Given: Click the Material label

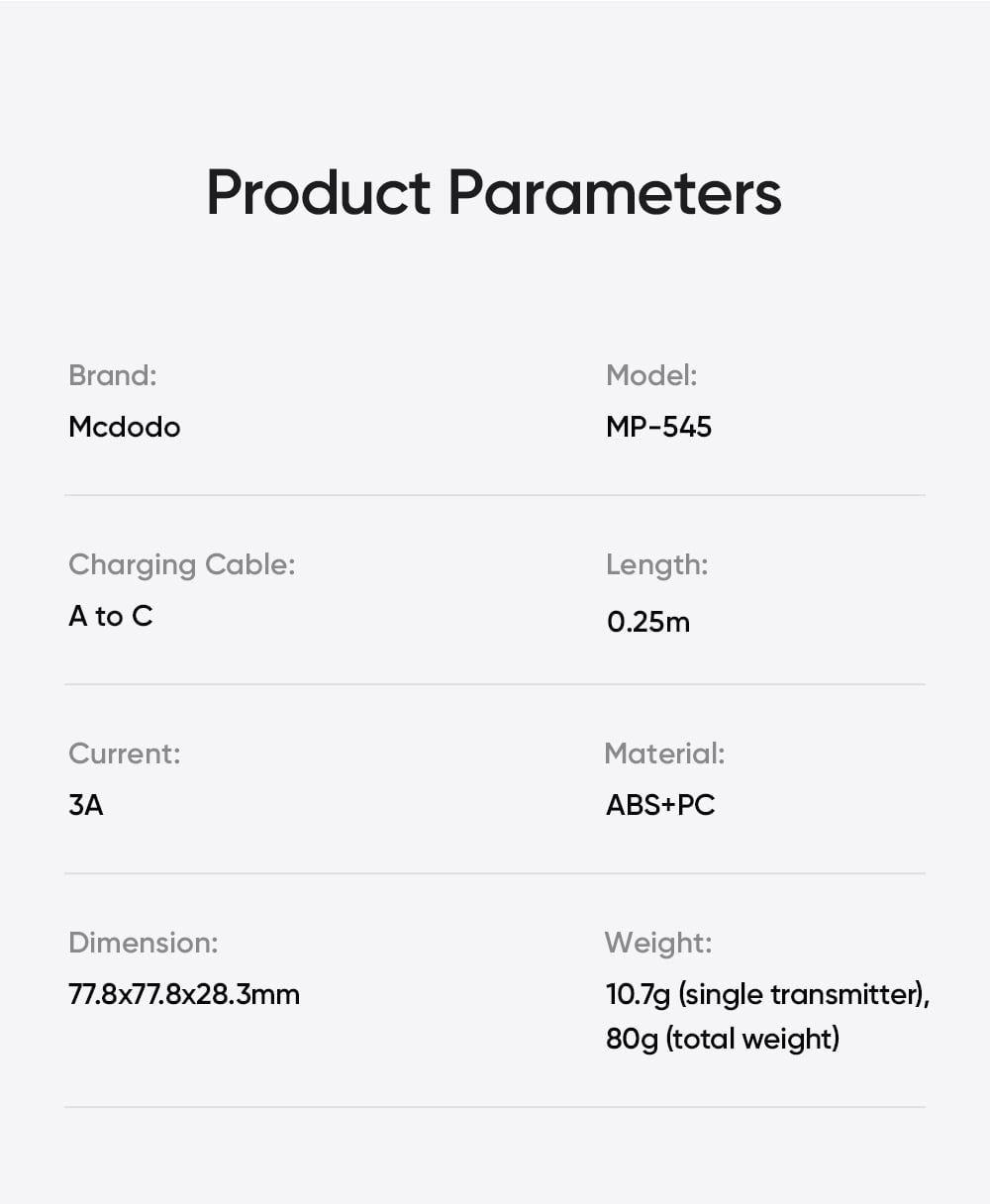Looking at the screenshot, I should point(664,753).
